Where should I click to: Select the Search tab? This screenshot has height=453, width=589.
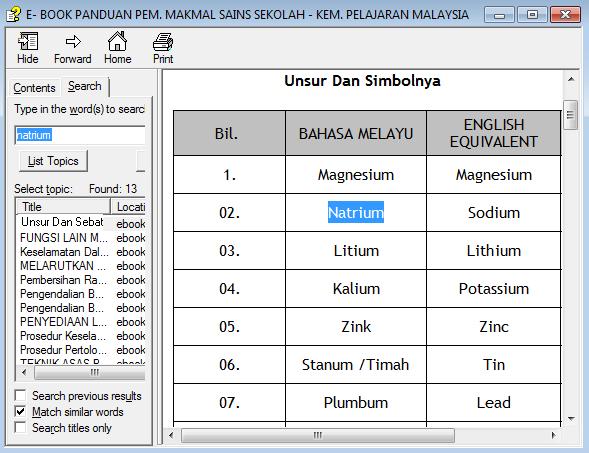pyautogui.click(x=85, y=86)
